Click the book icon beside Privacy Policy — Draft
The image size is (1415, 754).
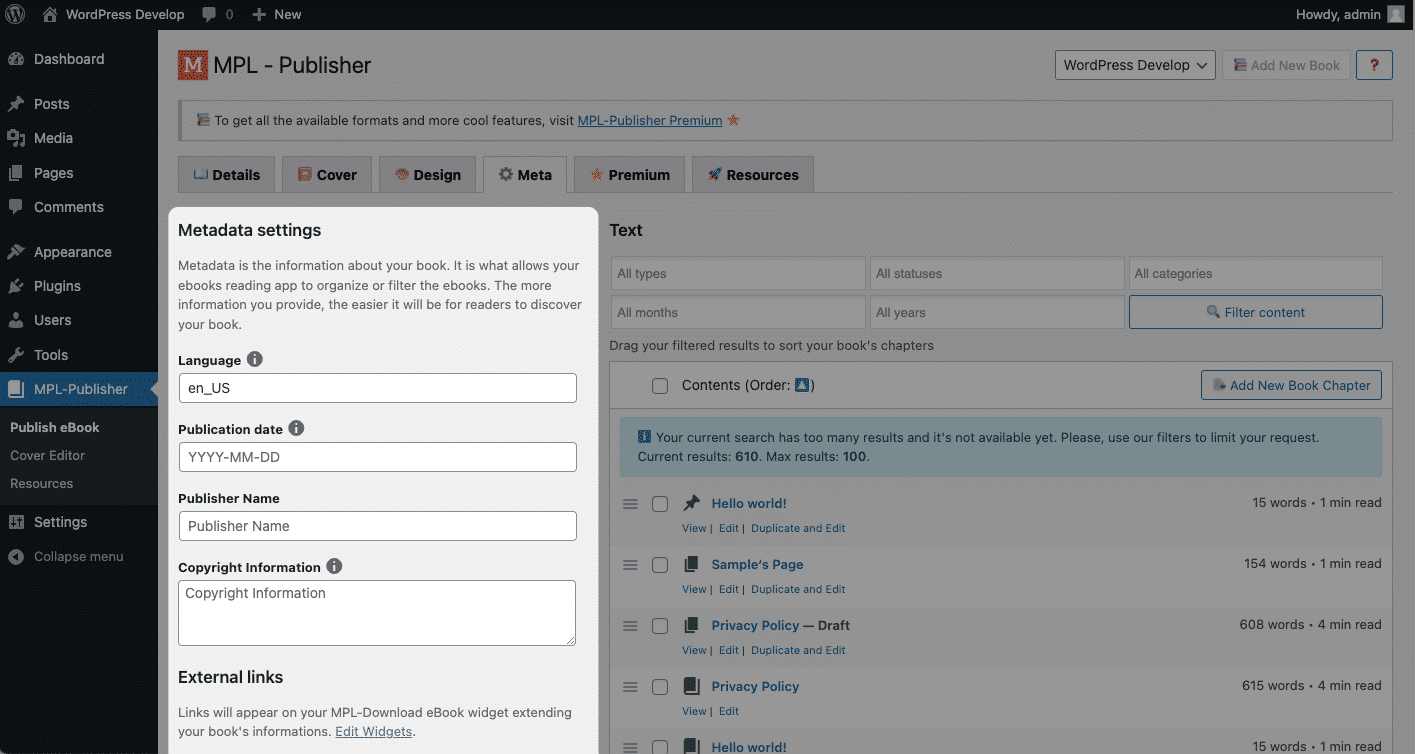point(691,625)
